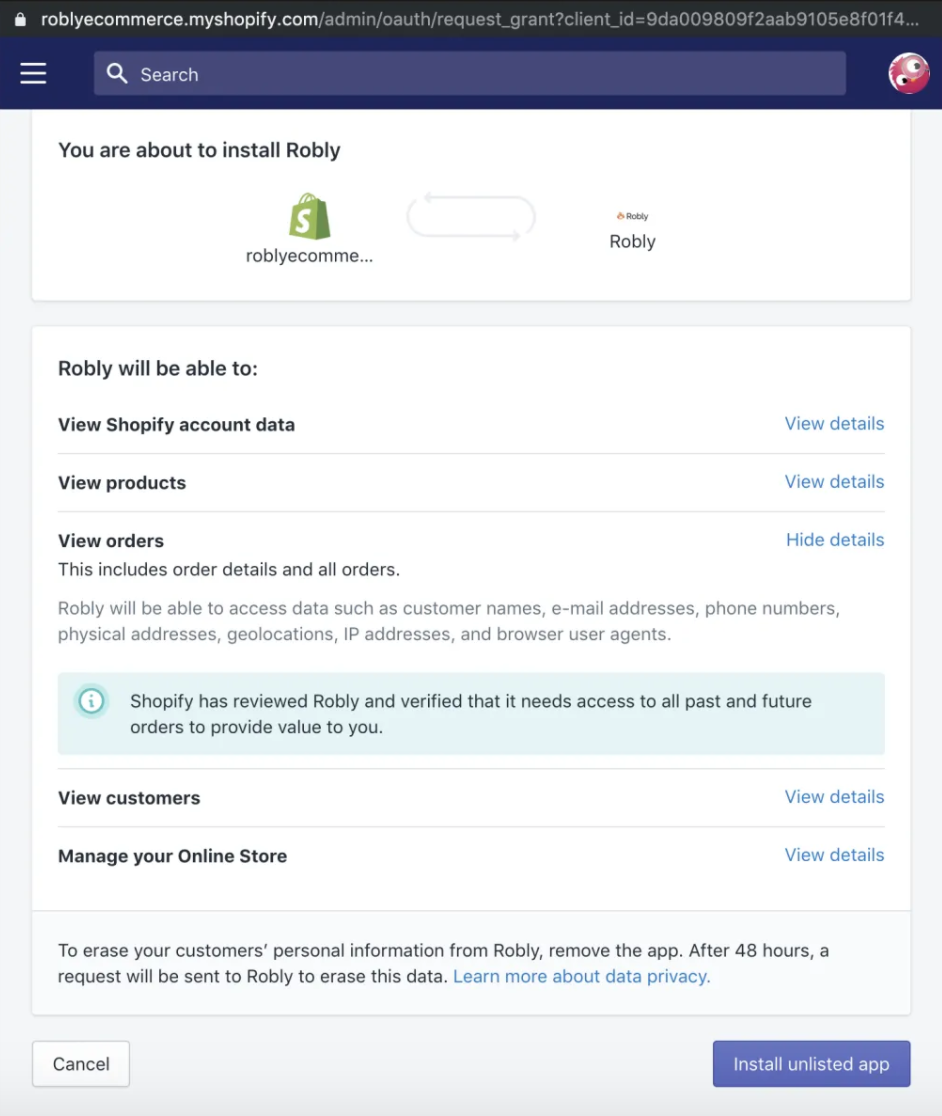Click the browser address bar URL
The width and height of the screenshot is (942, 1116).
(x=400, y=17)
